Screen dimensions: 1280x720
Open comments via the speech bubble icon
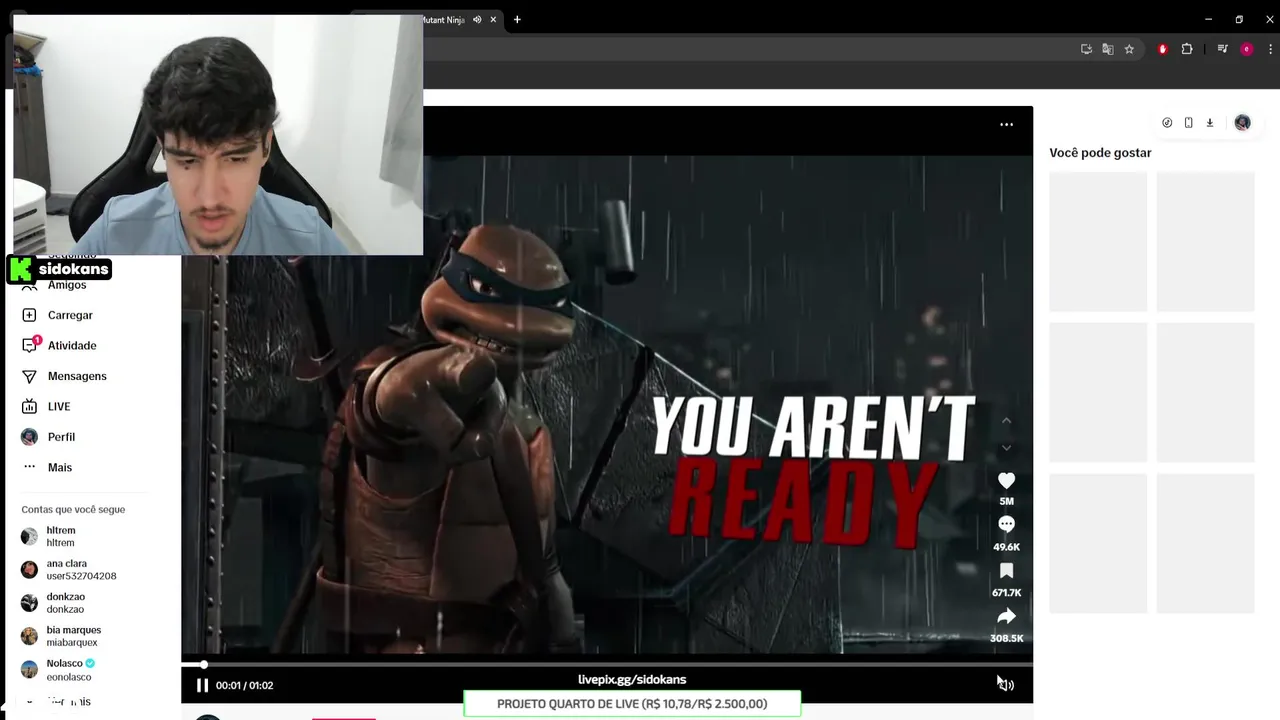coord(1006,525)
